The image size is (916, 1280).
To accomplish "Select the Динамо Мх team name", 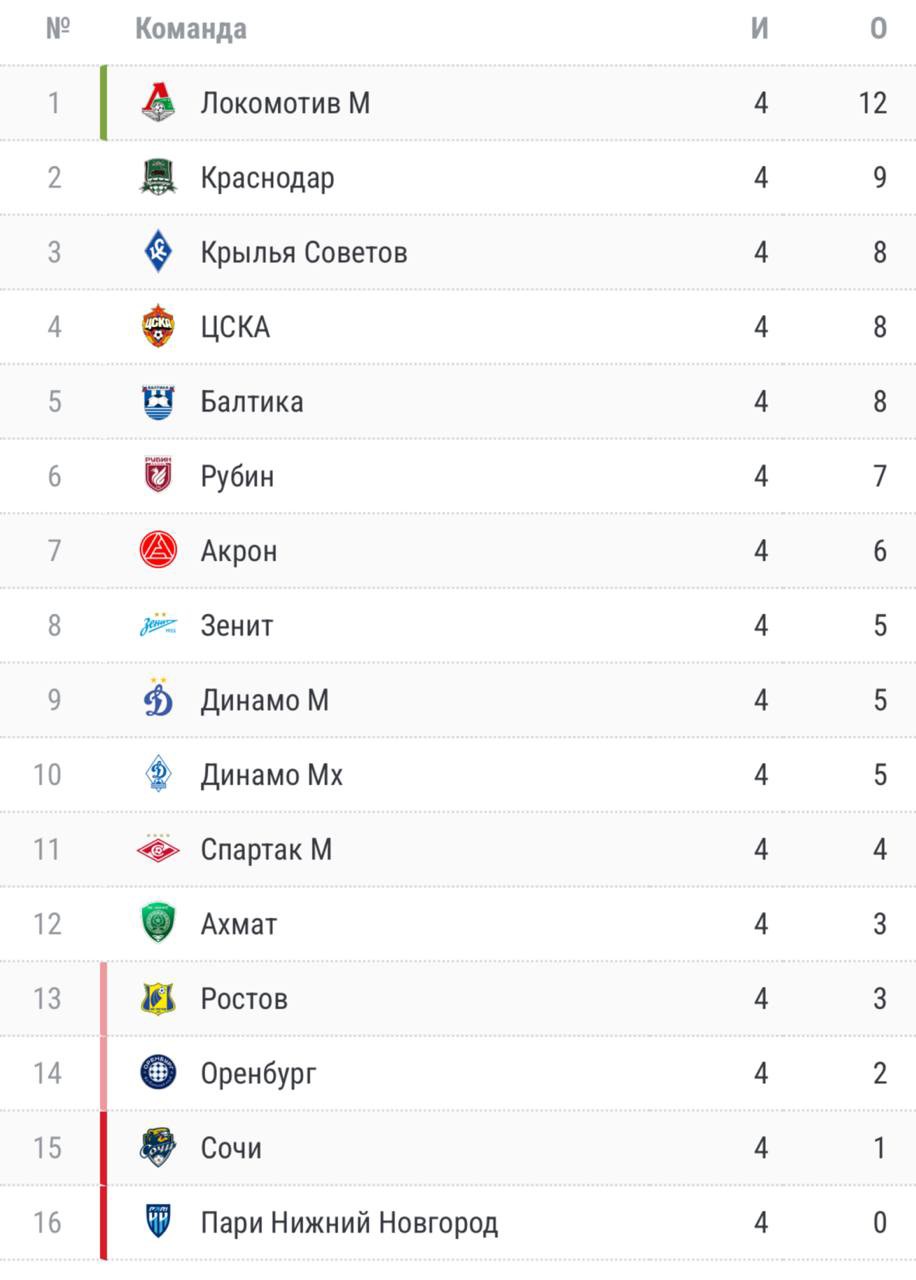I will coord(271,775).
